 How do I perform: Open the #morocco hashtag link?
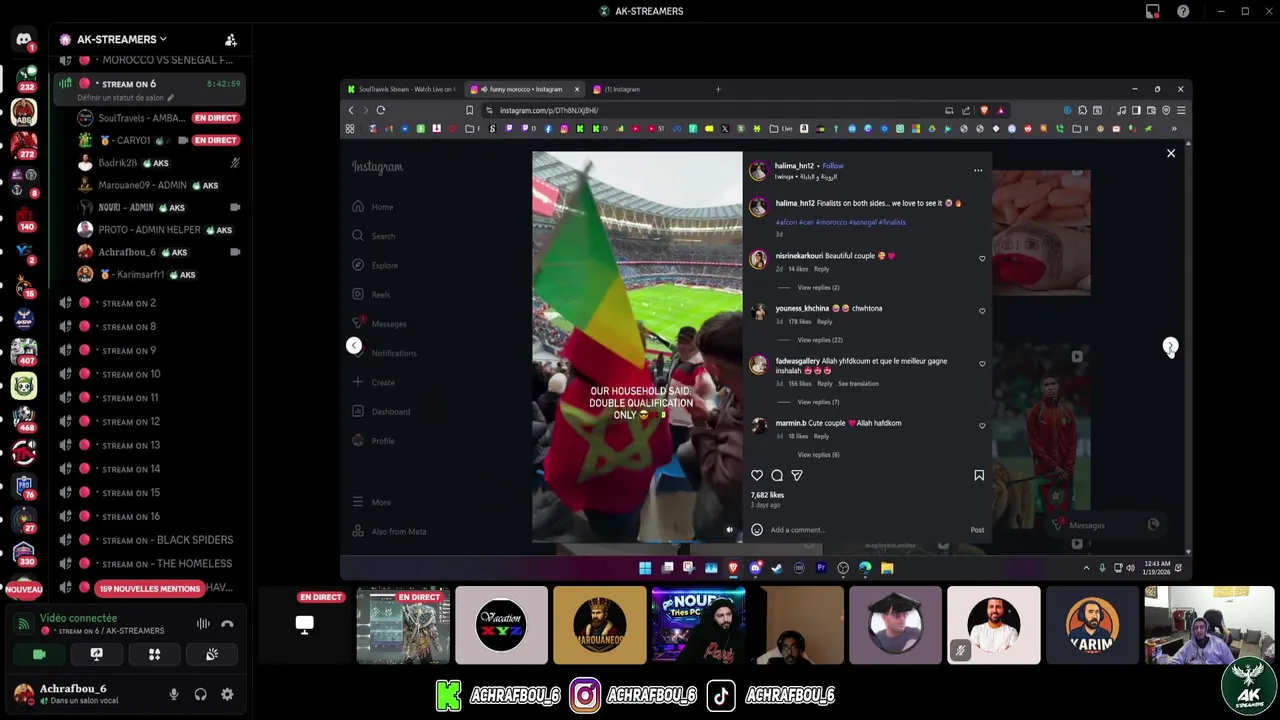pos(830,222)
